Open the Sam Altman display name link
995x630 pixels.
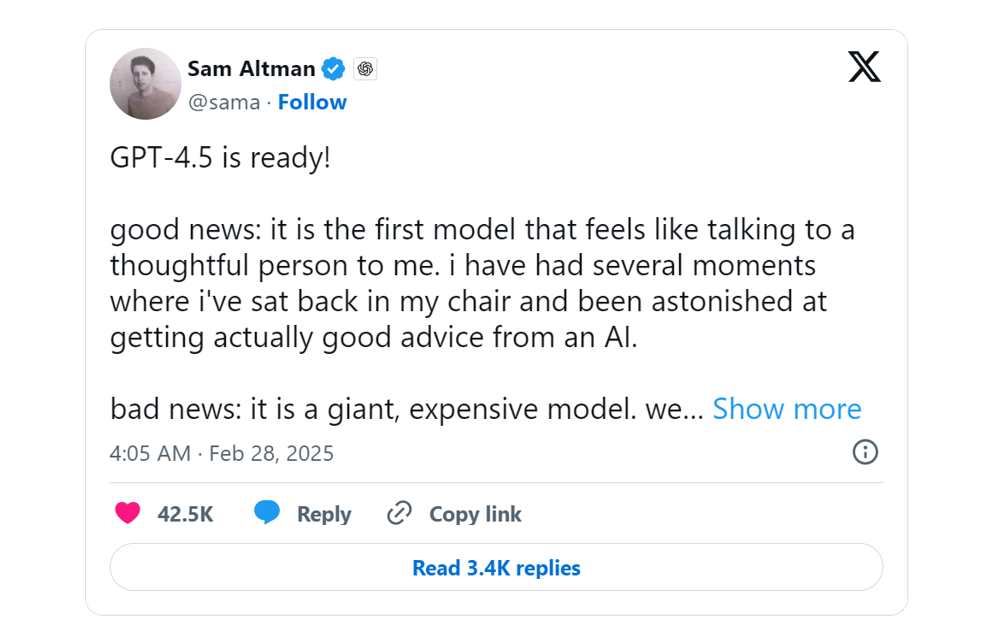coord(251,69)
